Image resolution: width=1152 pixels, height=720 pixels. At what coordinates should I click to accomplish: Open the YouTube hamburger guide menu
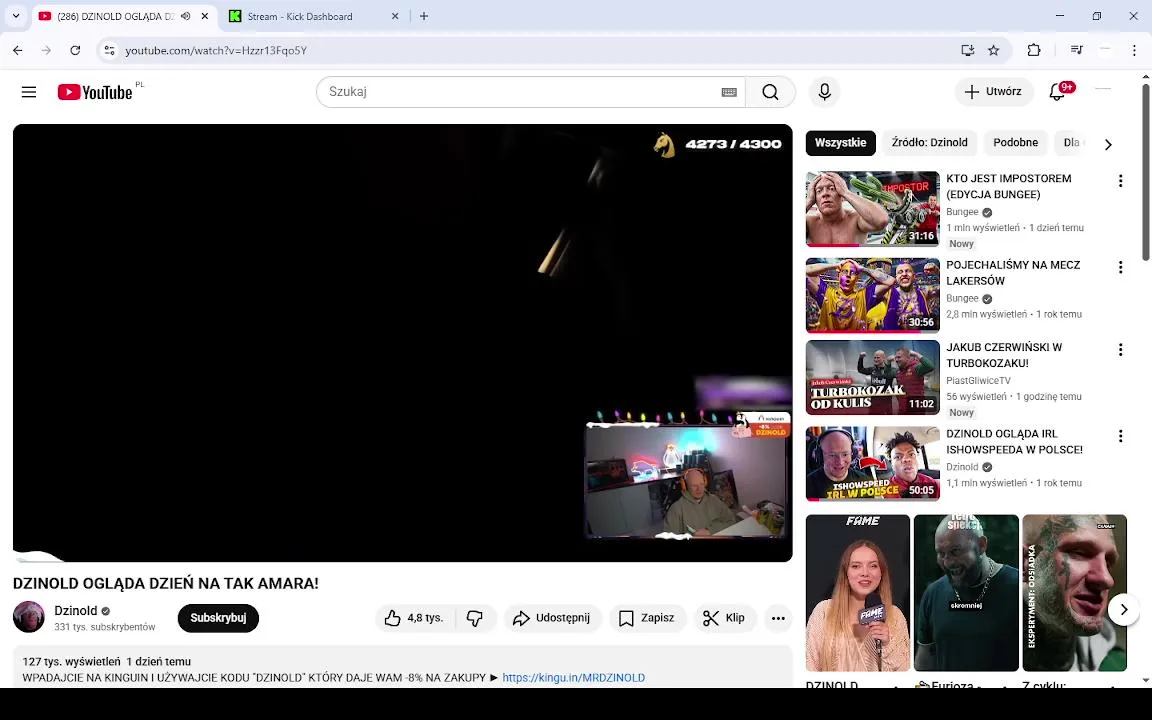click(29, 92)
